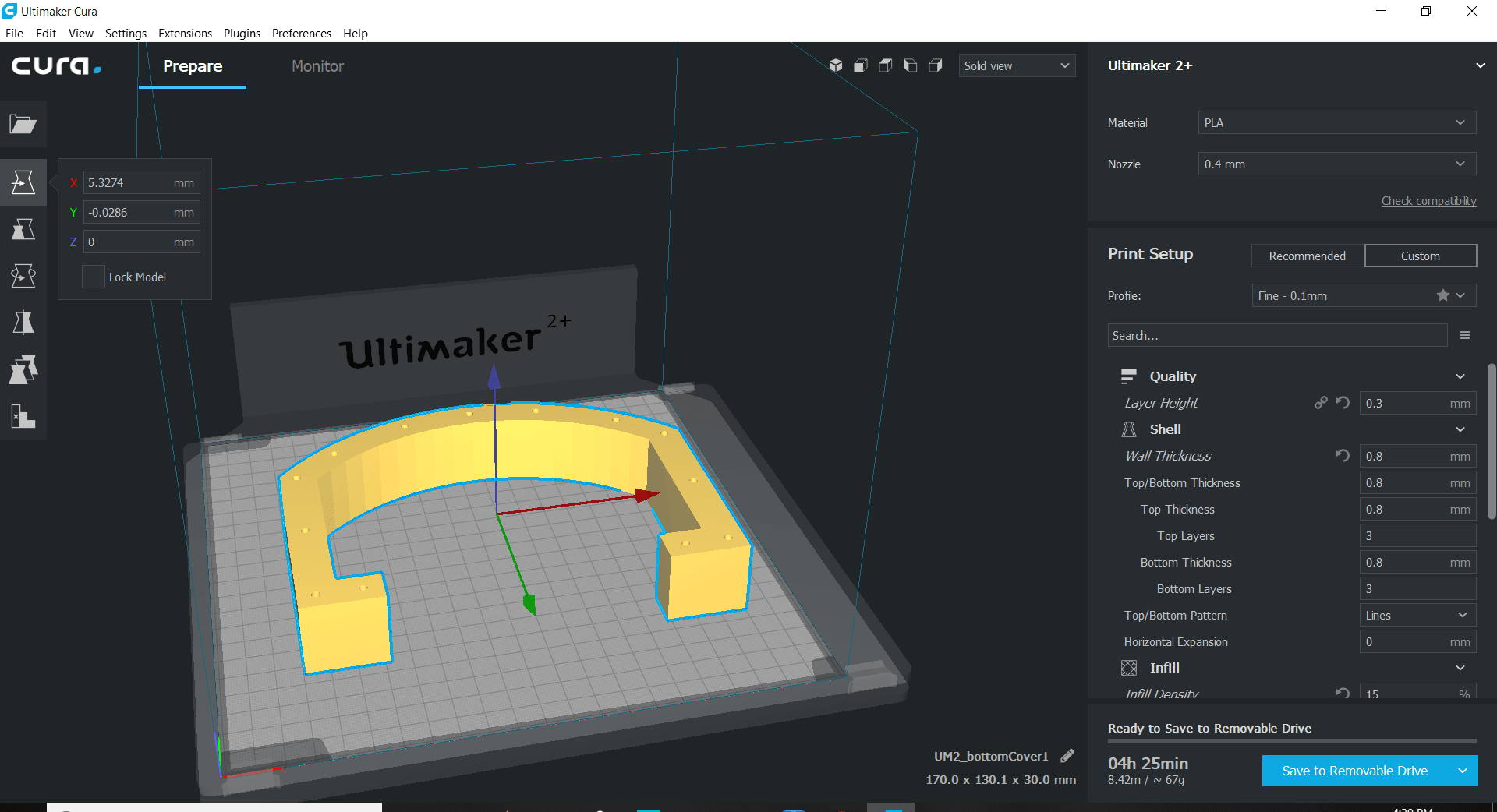Click the X position input field

click(141, 182)
